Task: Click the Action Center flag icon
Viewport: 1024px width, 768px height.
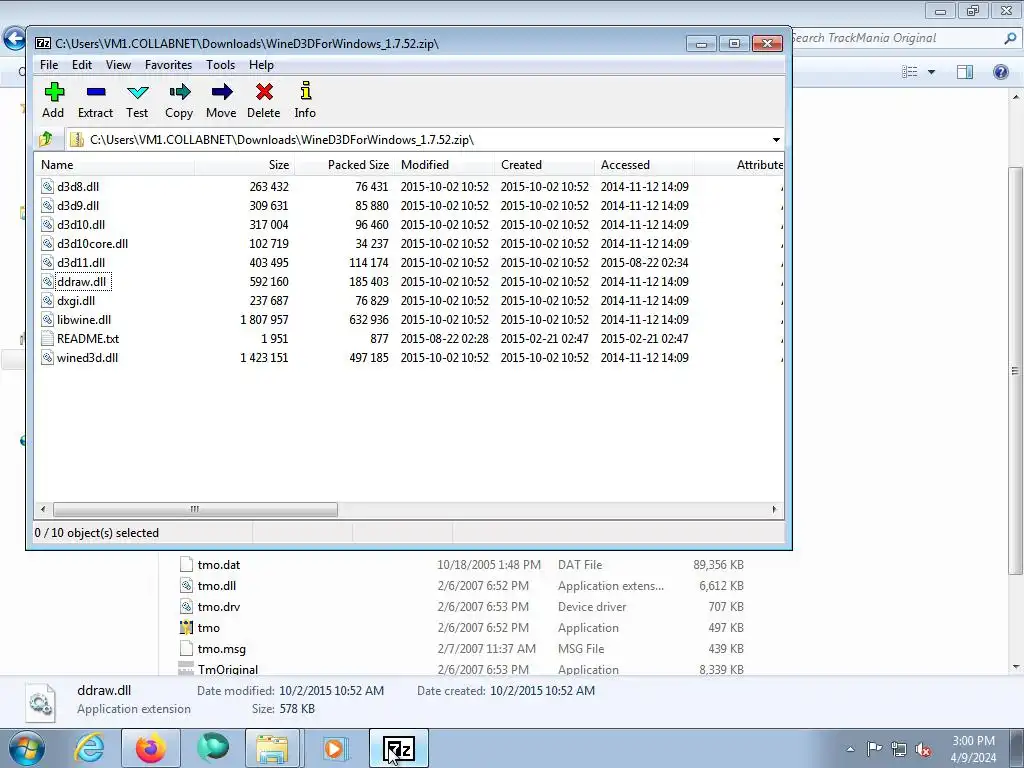Action: coord(874,749)
